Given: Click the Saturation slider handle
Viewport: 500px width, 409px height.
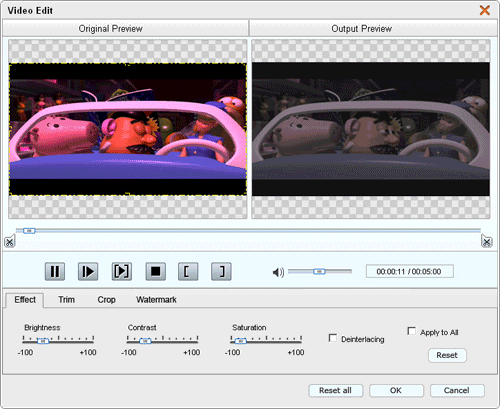Looking at the screenshot, I should coord(241,341).
